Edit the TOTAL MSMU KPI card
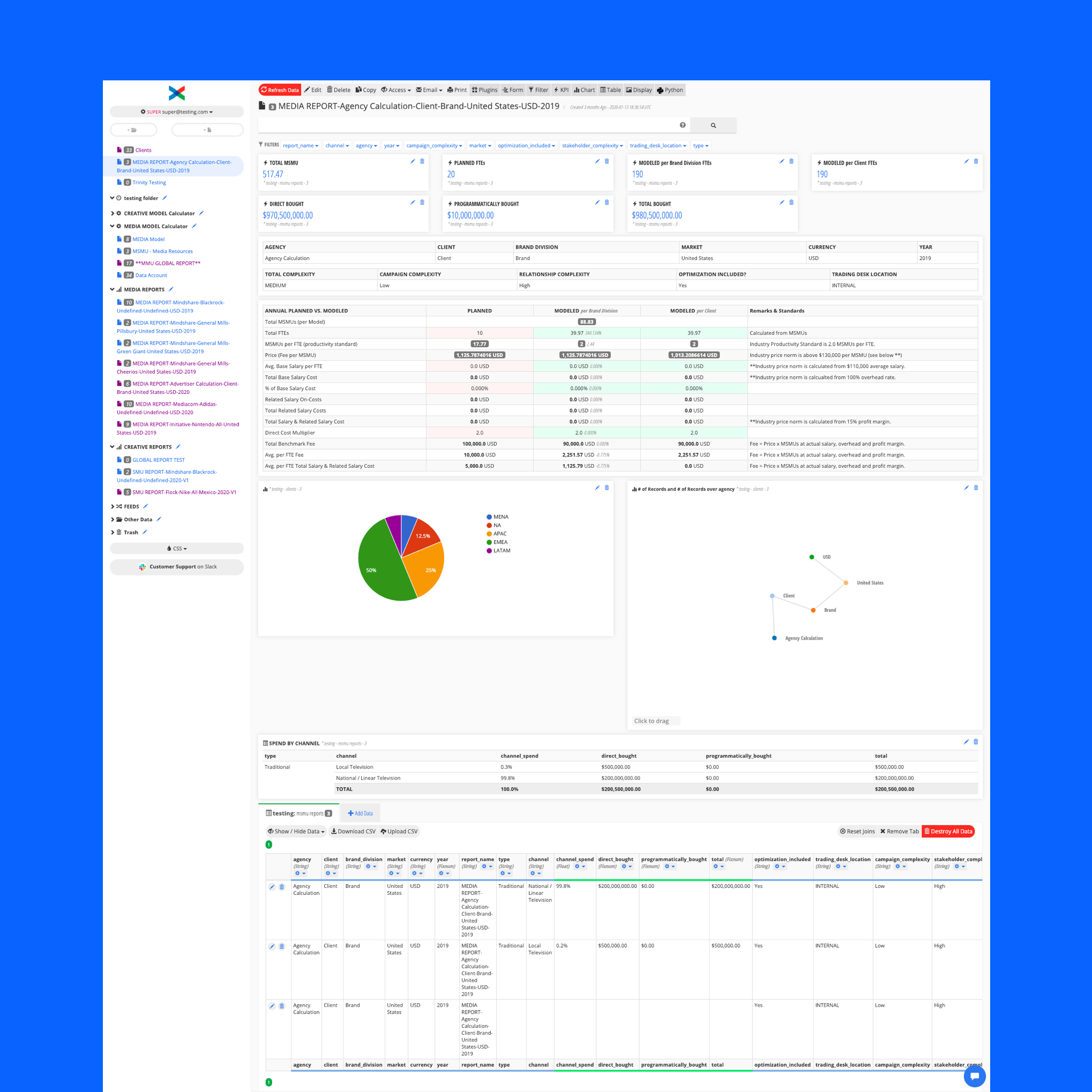 pyautogui.click(x=413, y=162)
